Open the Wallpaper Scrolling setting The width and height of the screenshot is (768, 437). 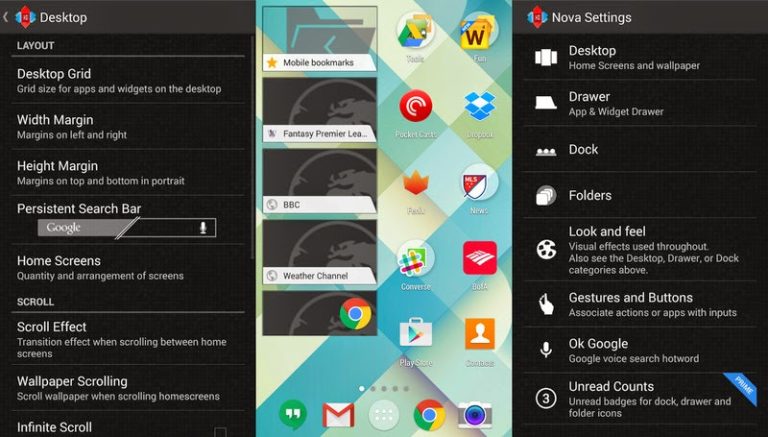(128, 388)
